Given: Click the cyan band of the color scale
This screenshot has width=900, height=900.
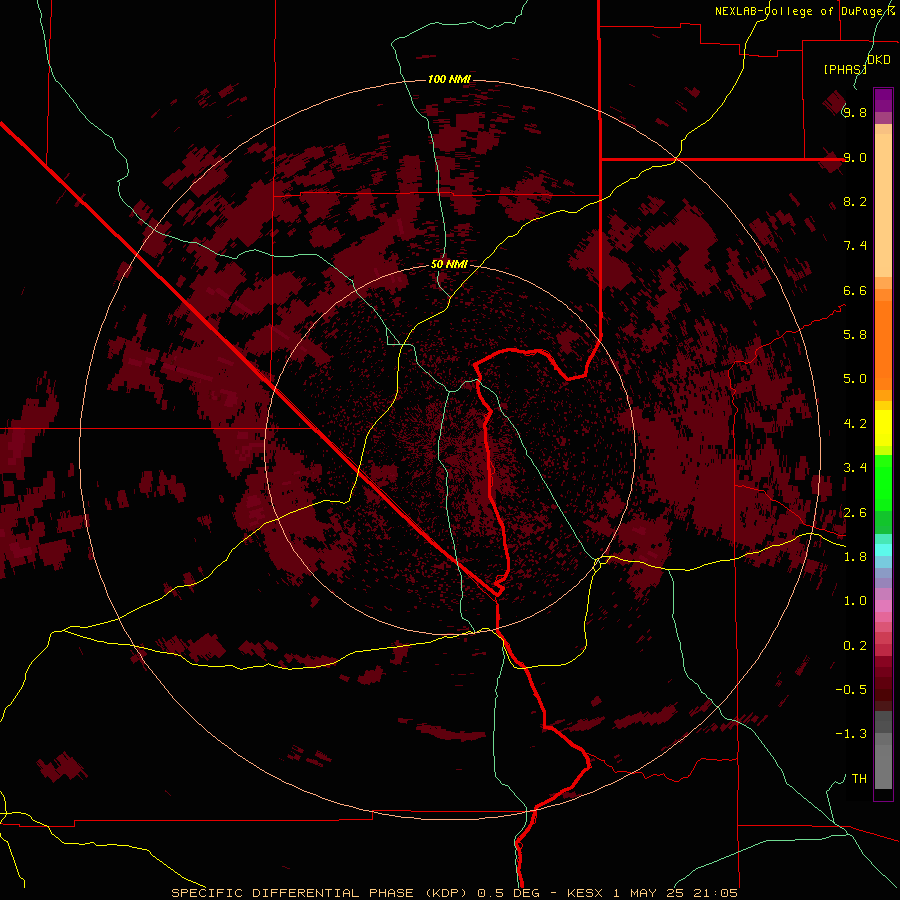Looking at the screenshot, I should (883, 550).
